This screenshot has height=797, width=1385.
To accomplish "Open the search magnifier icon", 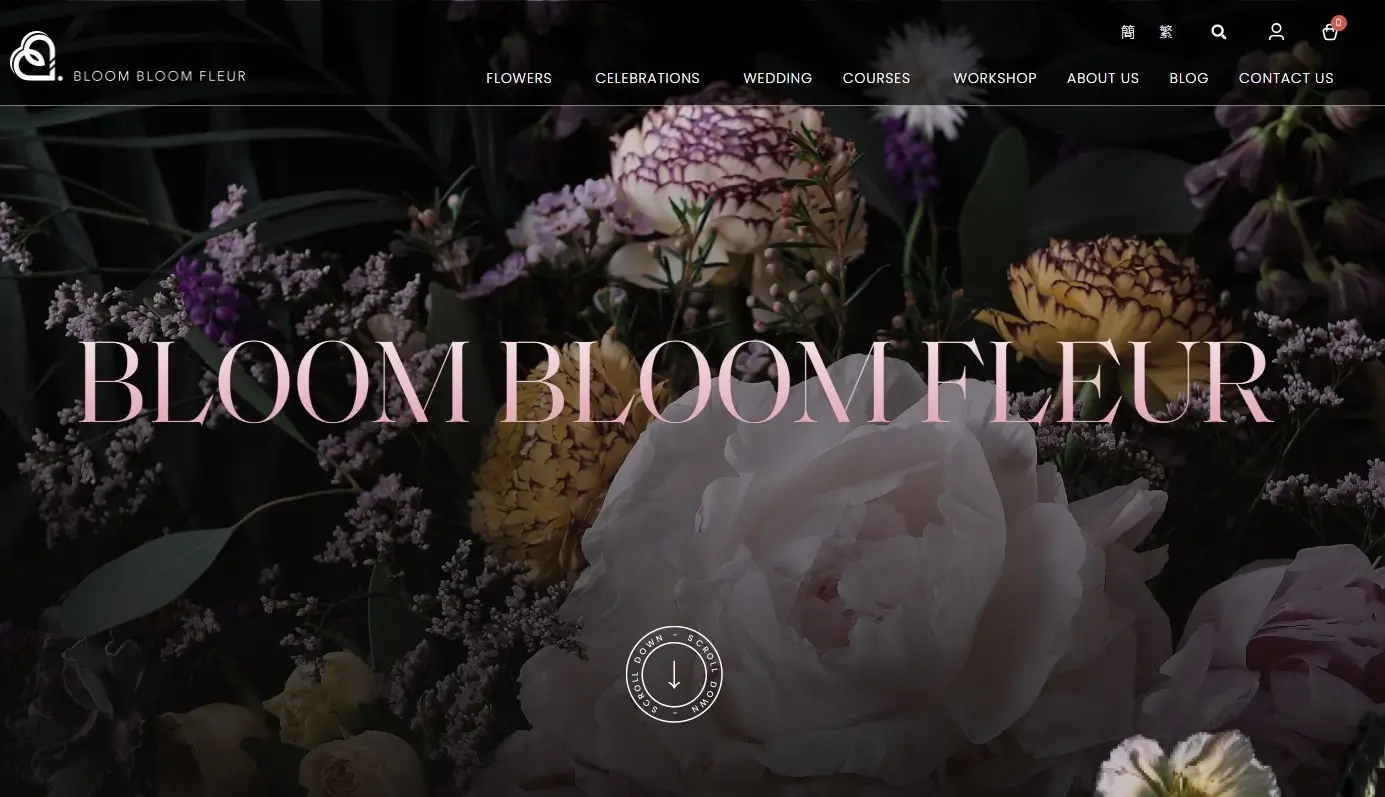I will tap(1218, 32).
